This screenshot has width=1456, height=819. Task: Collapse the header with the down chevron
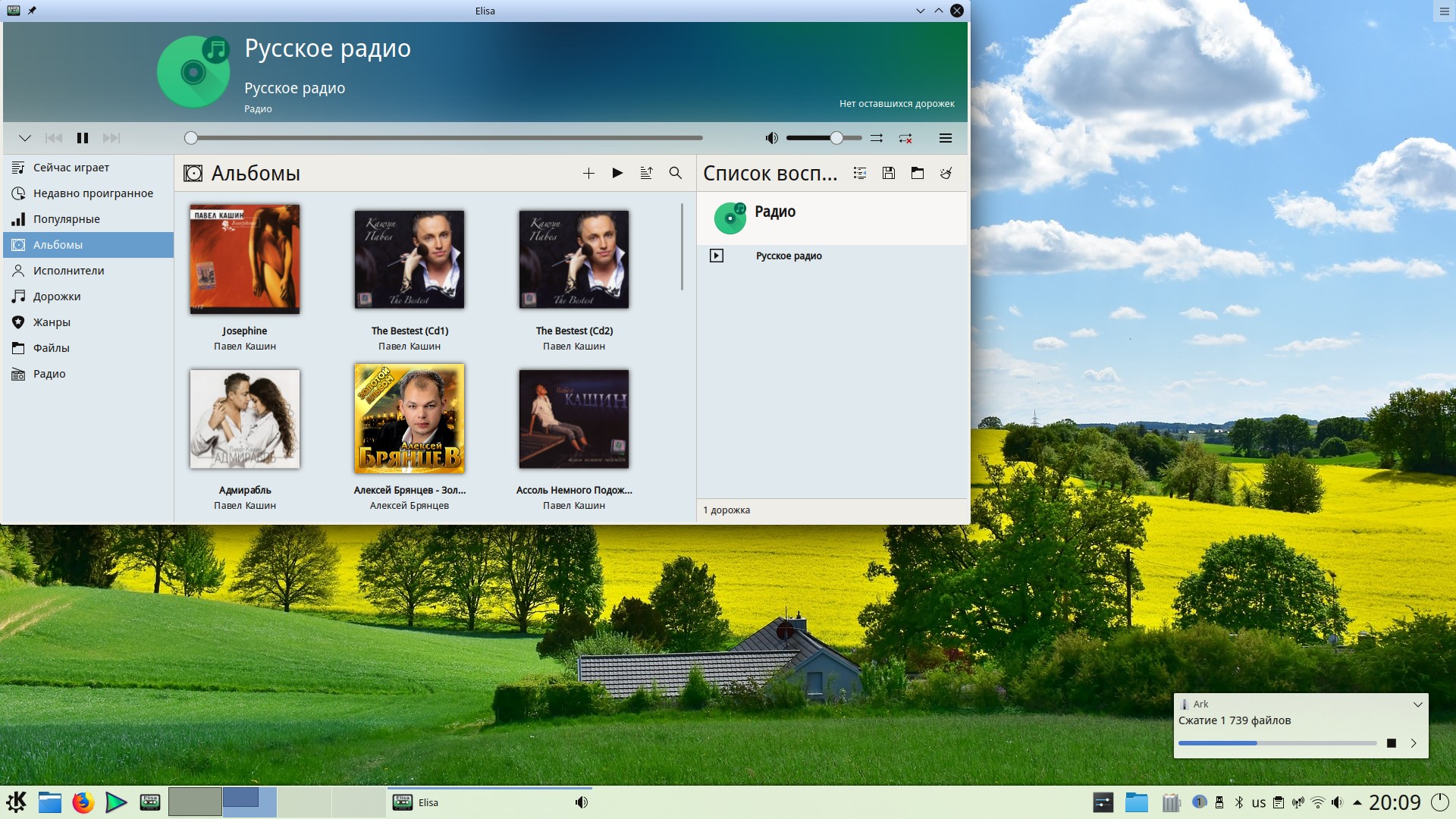pos(25,138)
